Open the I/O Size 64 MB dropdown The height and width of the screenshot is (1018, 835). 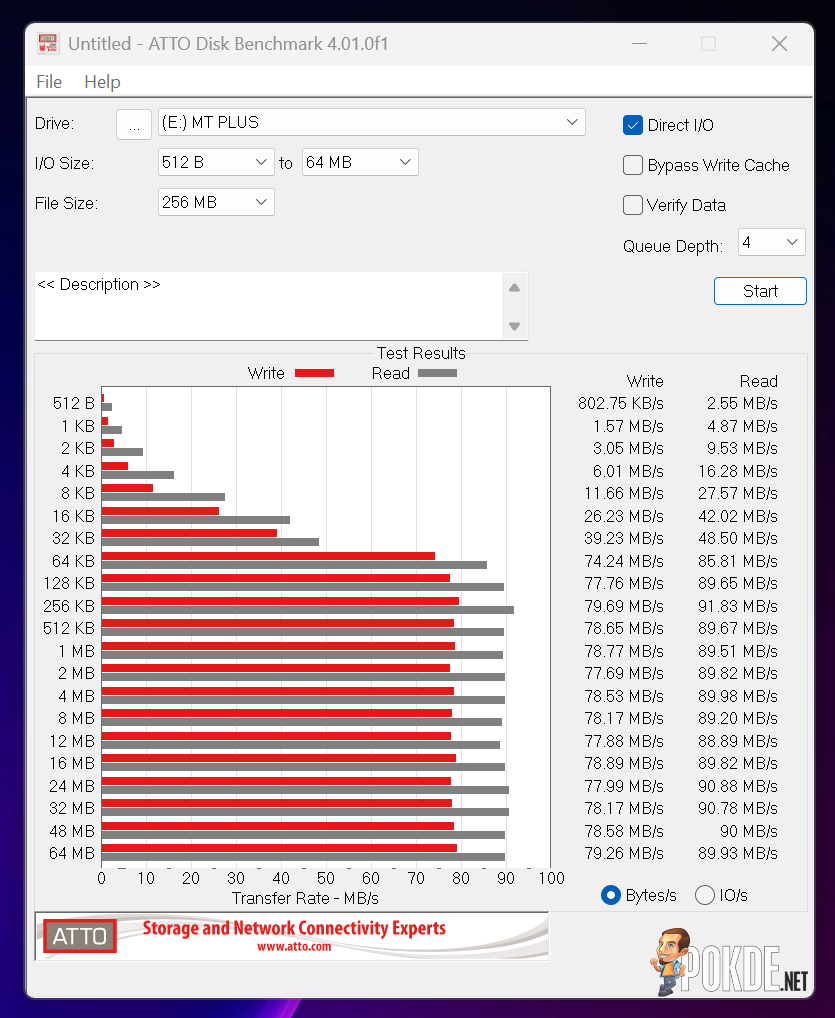click(360, 162)
